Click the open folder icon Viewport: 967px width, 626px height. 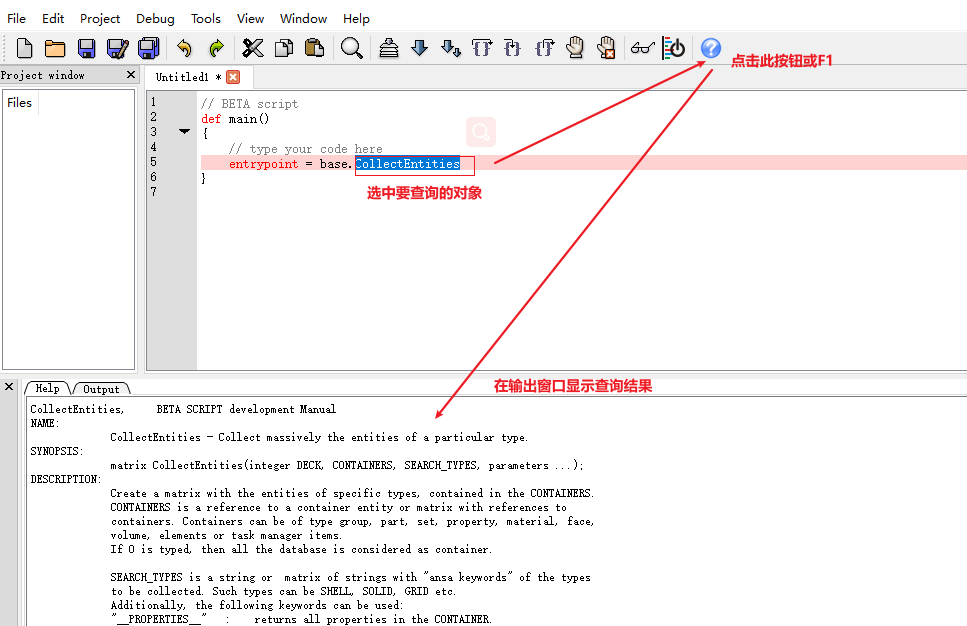[x=55, y=48]
